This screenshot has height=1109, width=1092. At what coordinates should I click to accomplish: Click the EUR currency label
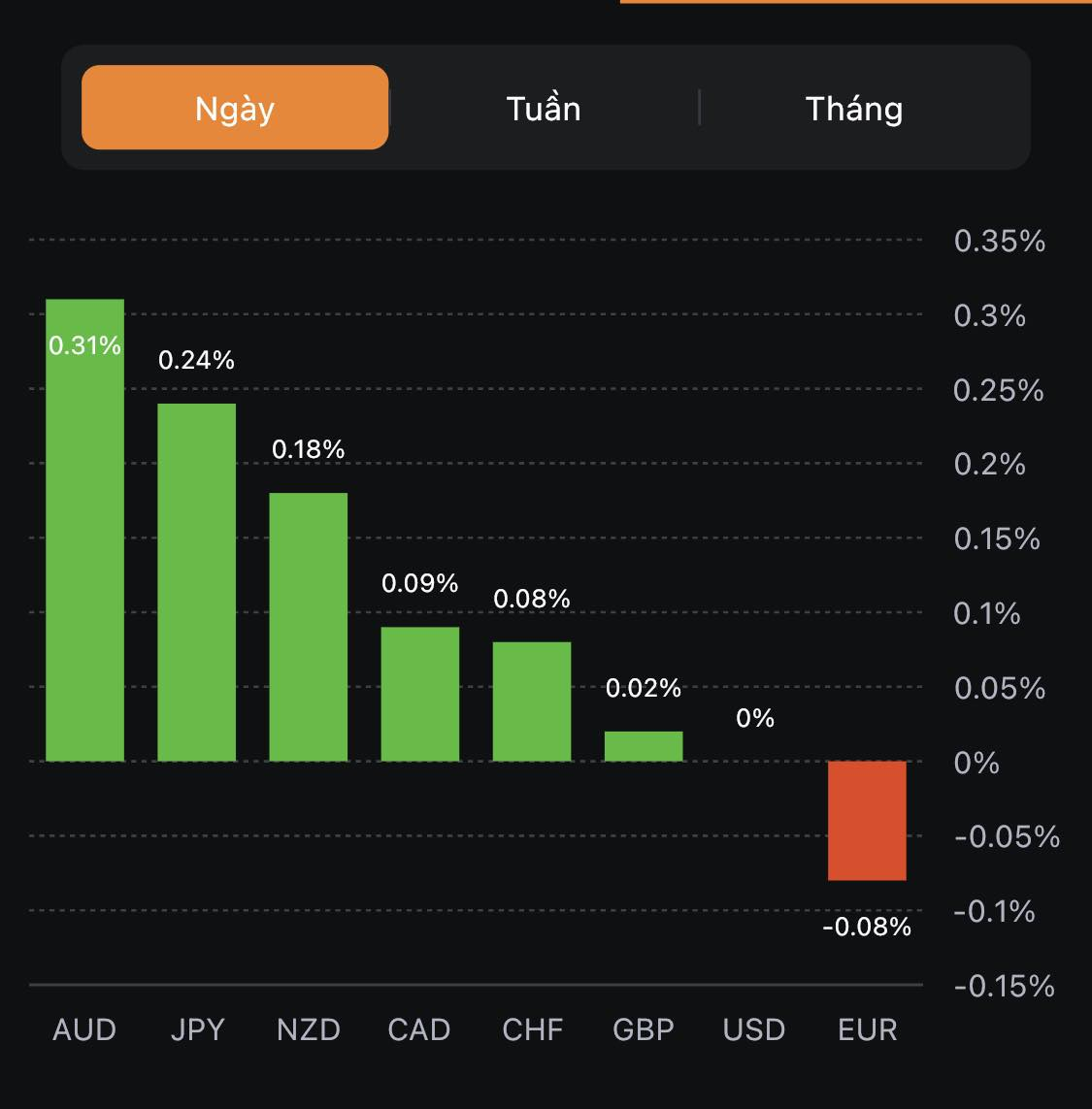(868, 1029)
